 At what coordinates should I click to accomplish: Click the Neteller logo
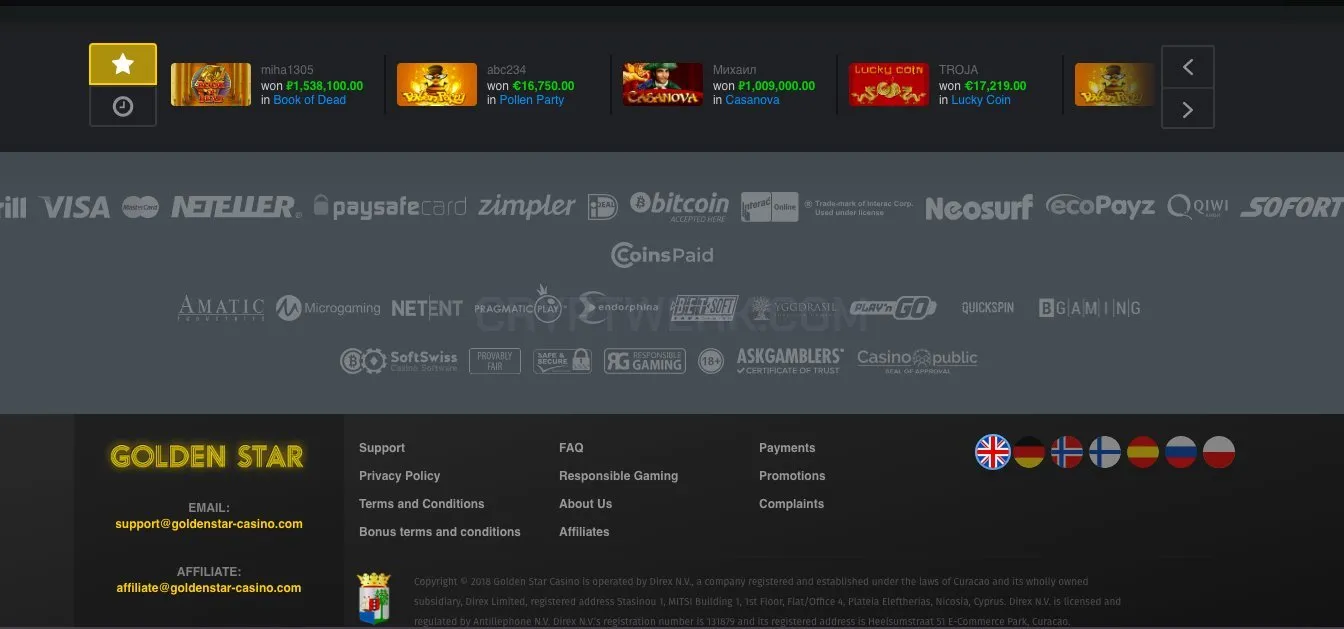[236, 207]
